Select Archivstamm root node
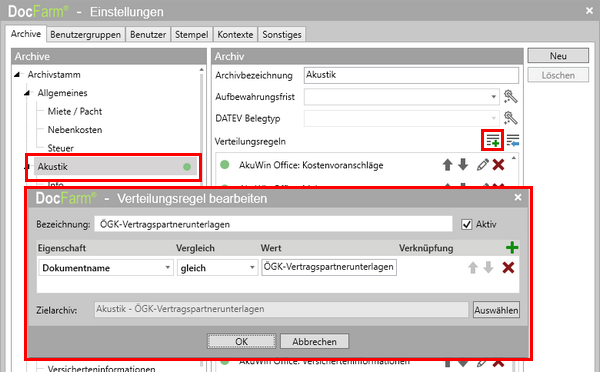600x372 pixels. 54,75
